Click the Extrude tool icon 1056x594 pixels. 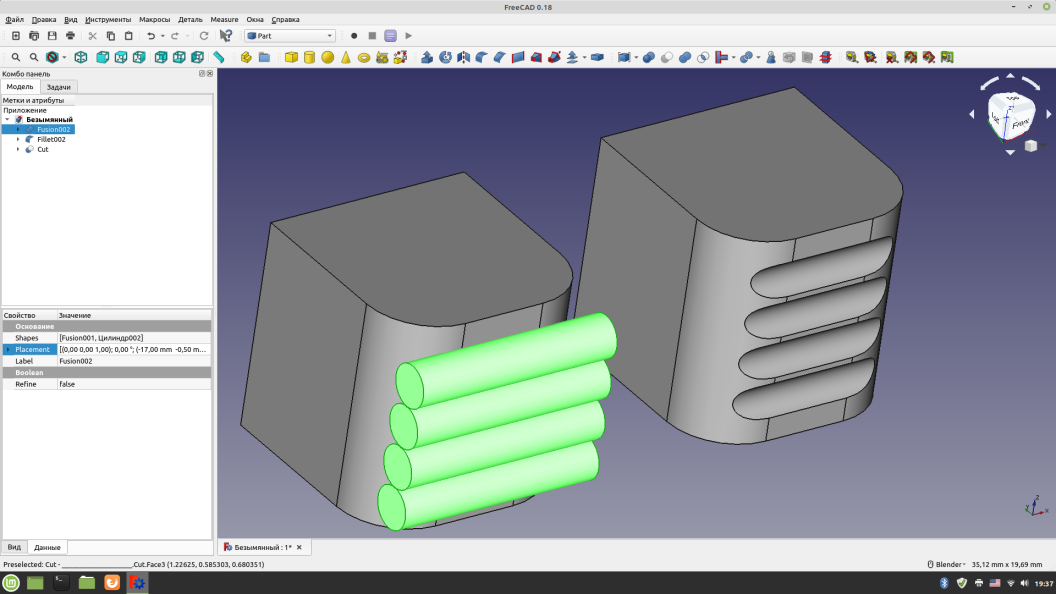coord(427,57)
